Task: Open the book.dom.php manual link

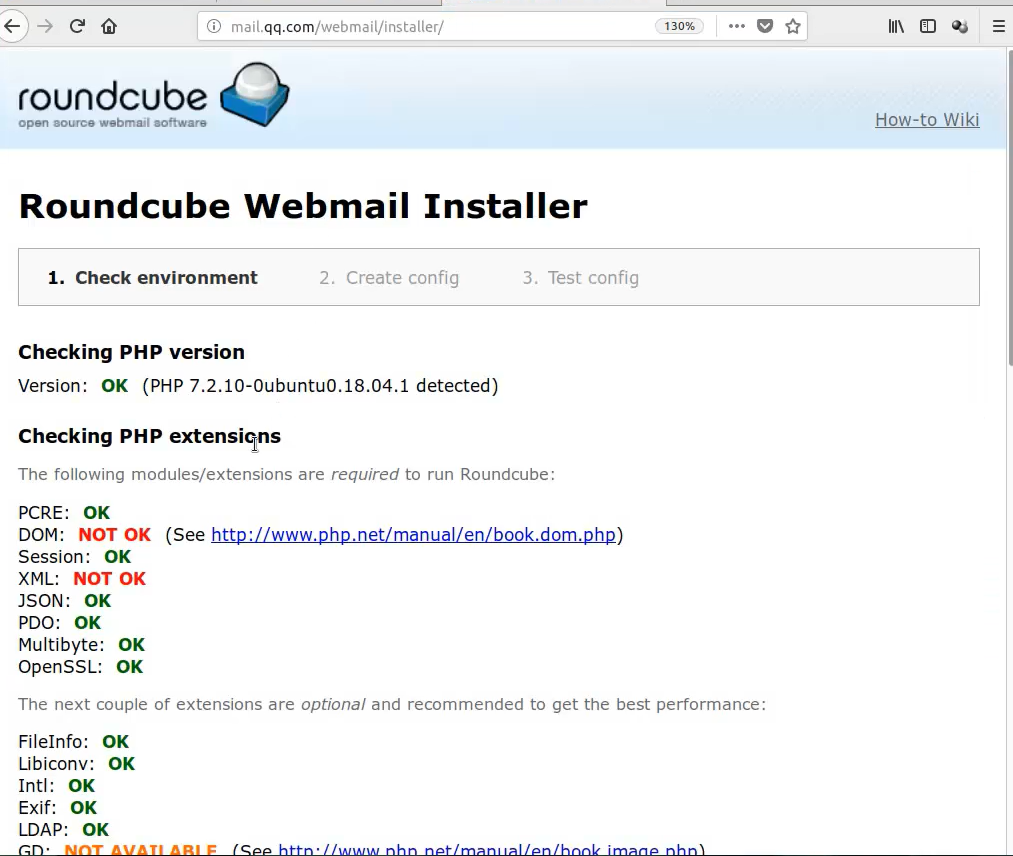Action: (413, 535)
